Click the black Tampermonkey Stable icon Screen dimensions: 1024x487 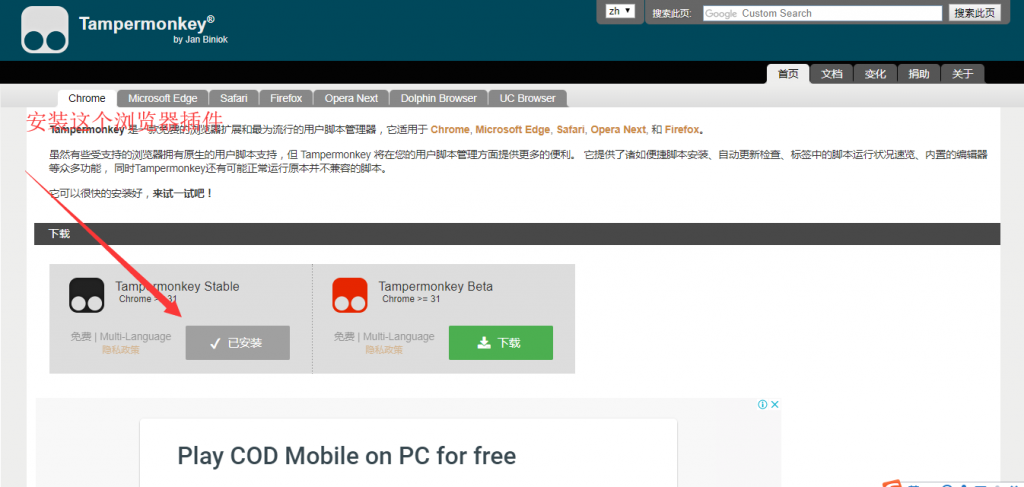pos(87,296)
